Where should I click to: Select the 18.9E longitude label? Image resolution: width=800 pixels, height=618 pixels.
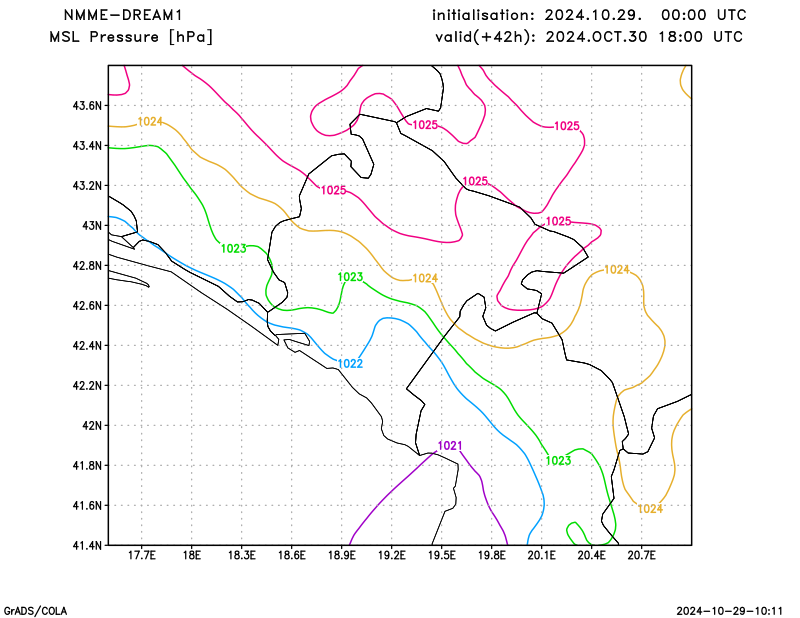pos(341,555)
